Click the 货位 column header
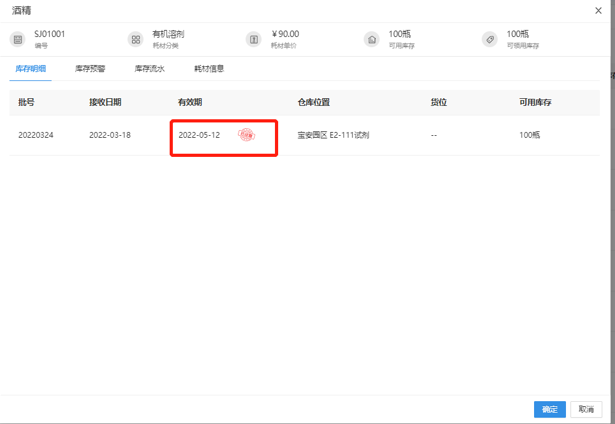 [439, 102]
